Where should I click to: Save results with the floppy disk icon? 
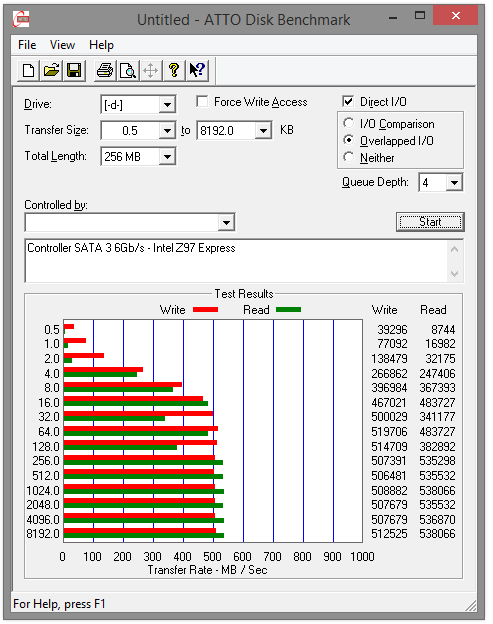click(74, 71)
